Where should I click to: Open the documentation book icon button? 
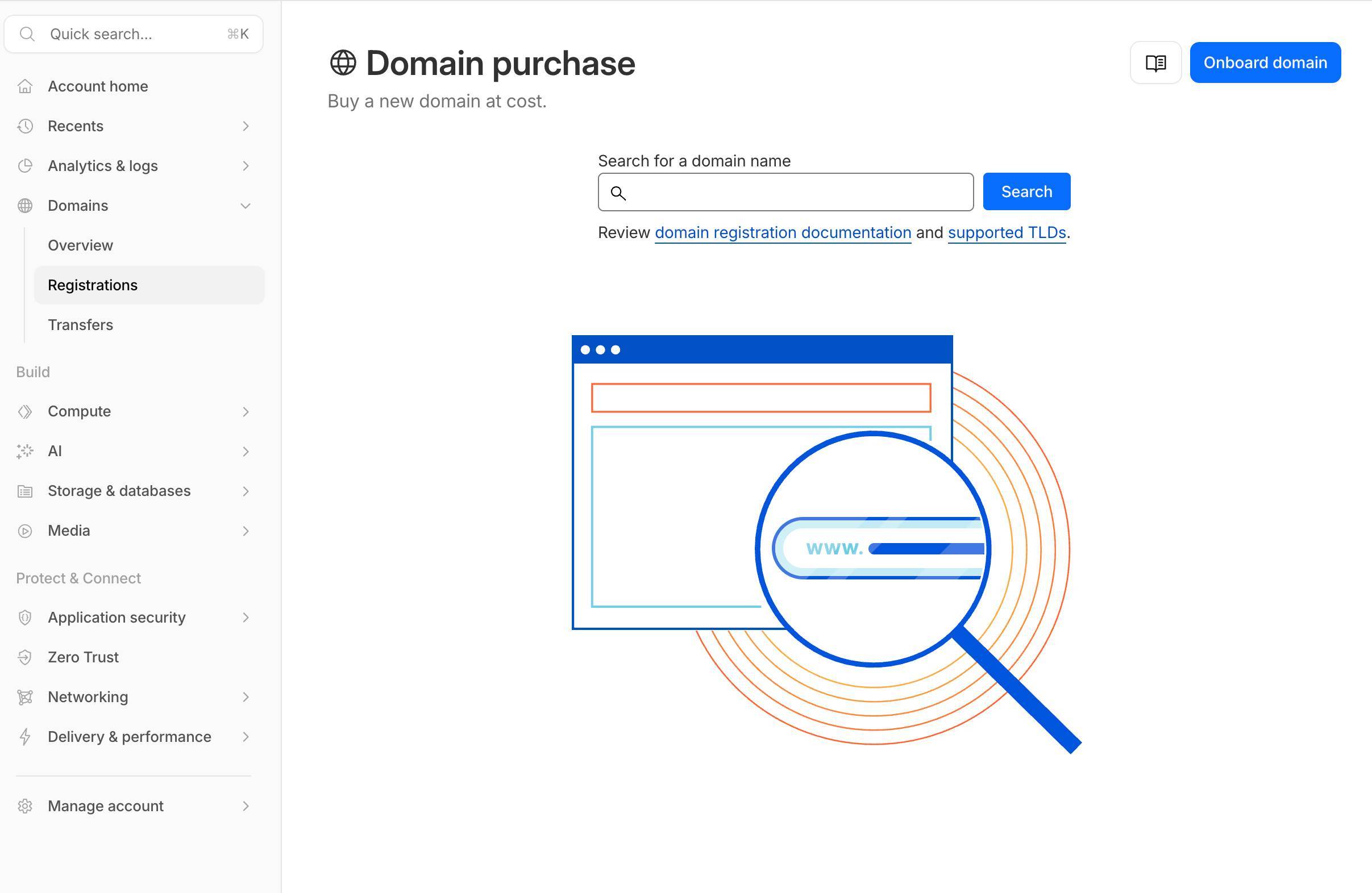[x=1155, y=63]
